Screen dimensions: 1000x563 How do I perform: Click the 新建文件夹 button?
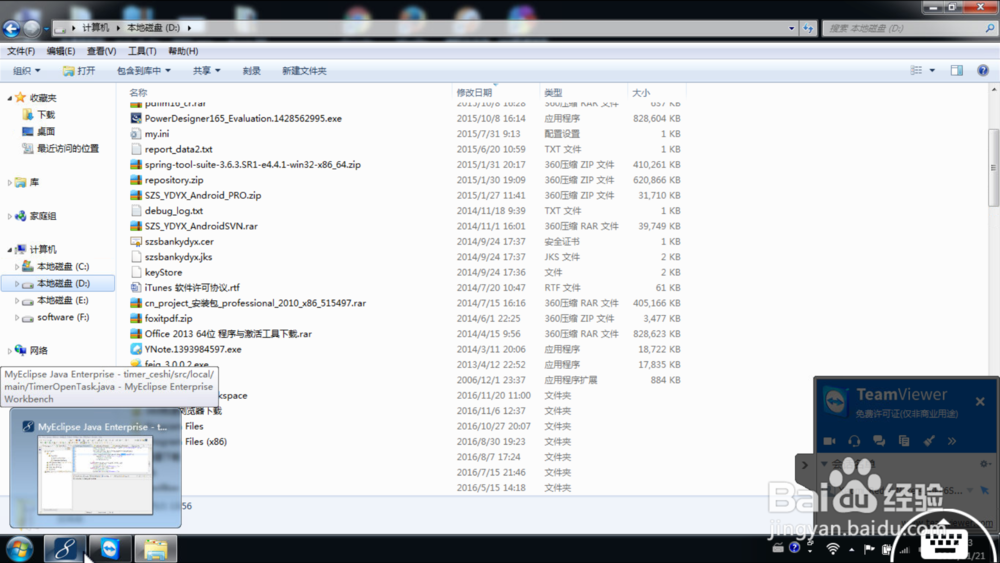point(304,71)
